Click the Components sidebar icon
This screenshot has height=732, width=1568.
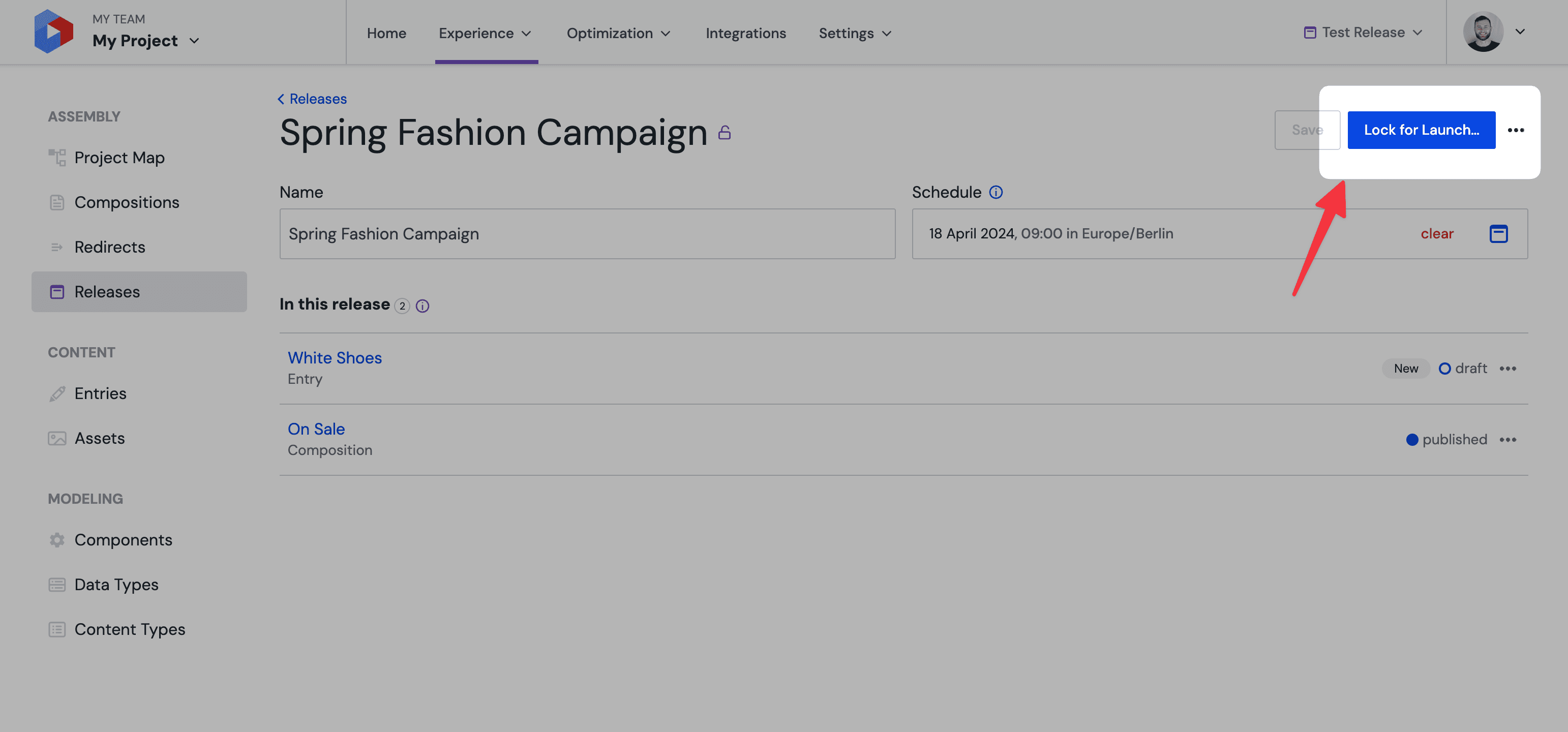57,540
